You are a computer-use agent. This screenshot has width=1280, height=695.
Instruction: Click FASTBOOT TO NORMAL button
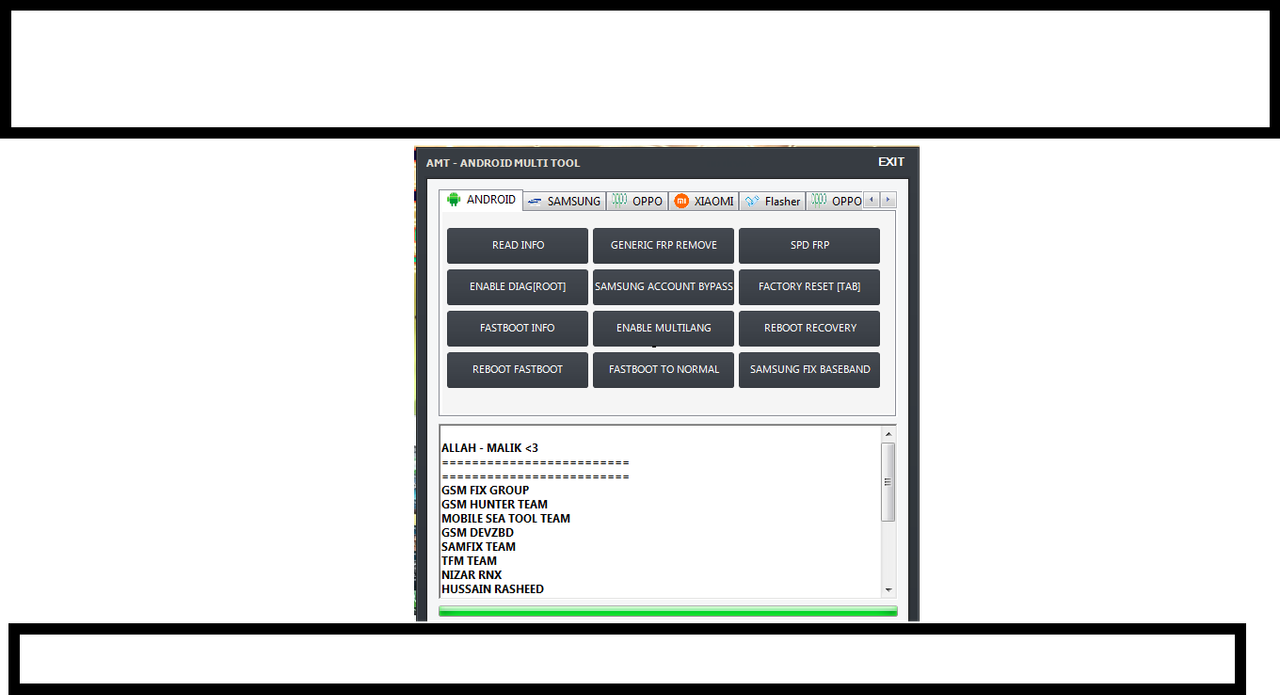coord(664,370)
